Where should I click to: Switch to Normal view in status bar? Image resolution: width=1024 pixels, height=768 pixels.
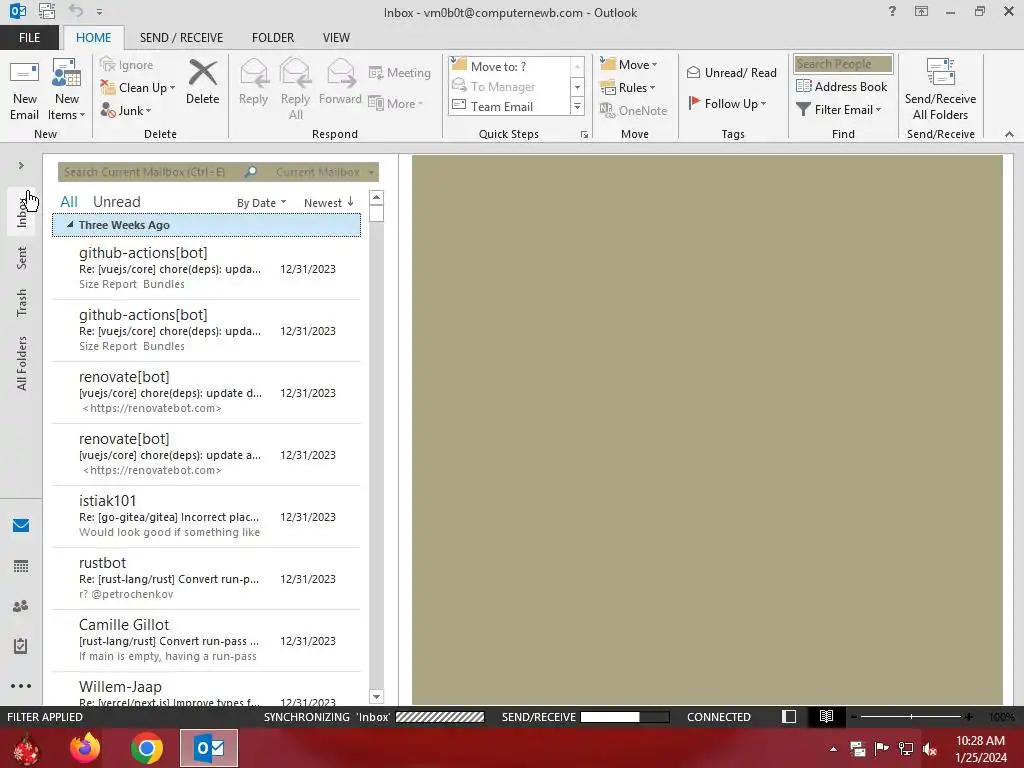point(789,716)
